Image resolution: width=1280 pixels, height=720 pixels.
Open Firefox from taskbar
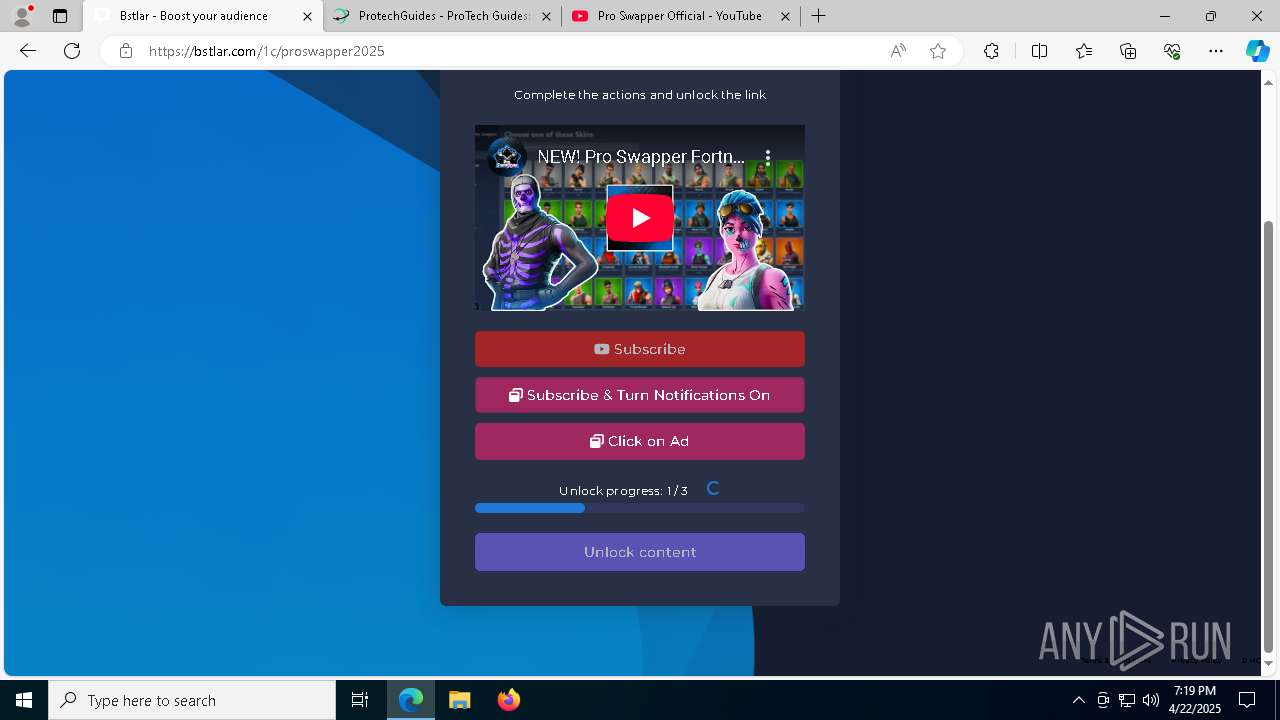click(x=508, y=700)
